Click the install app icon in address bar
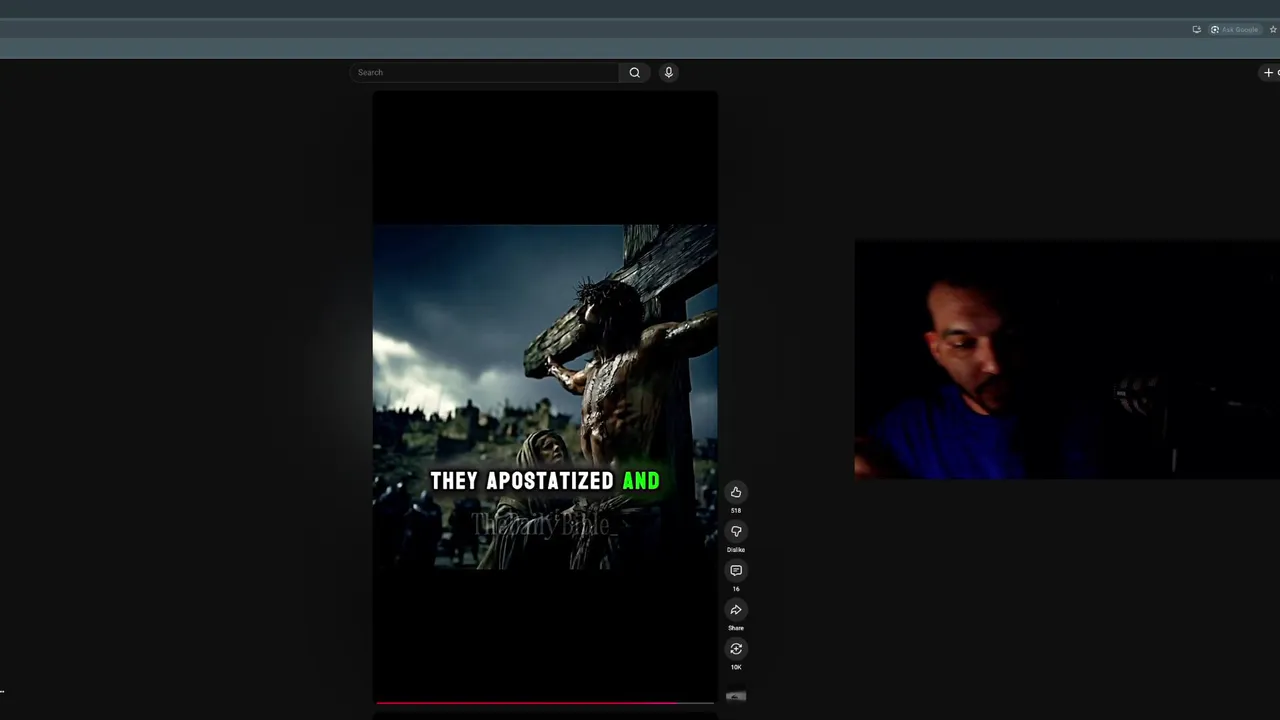 [x=1196, y=29]
